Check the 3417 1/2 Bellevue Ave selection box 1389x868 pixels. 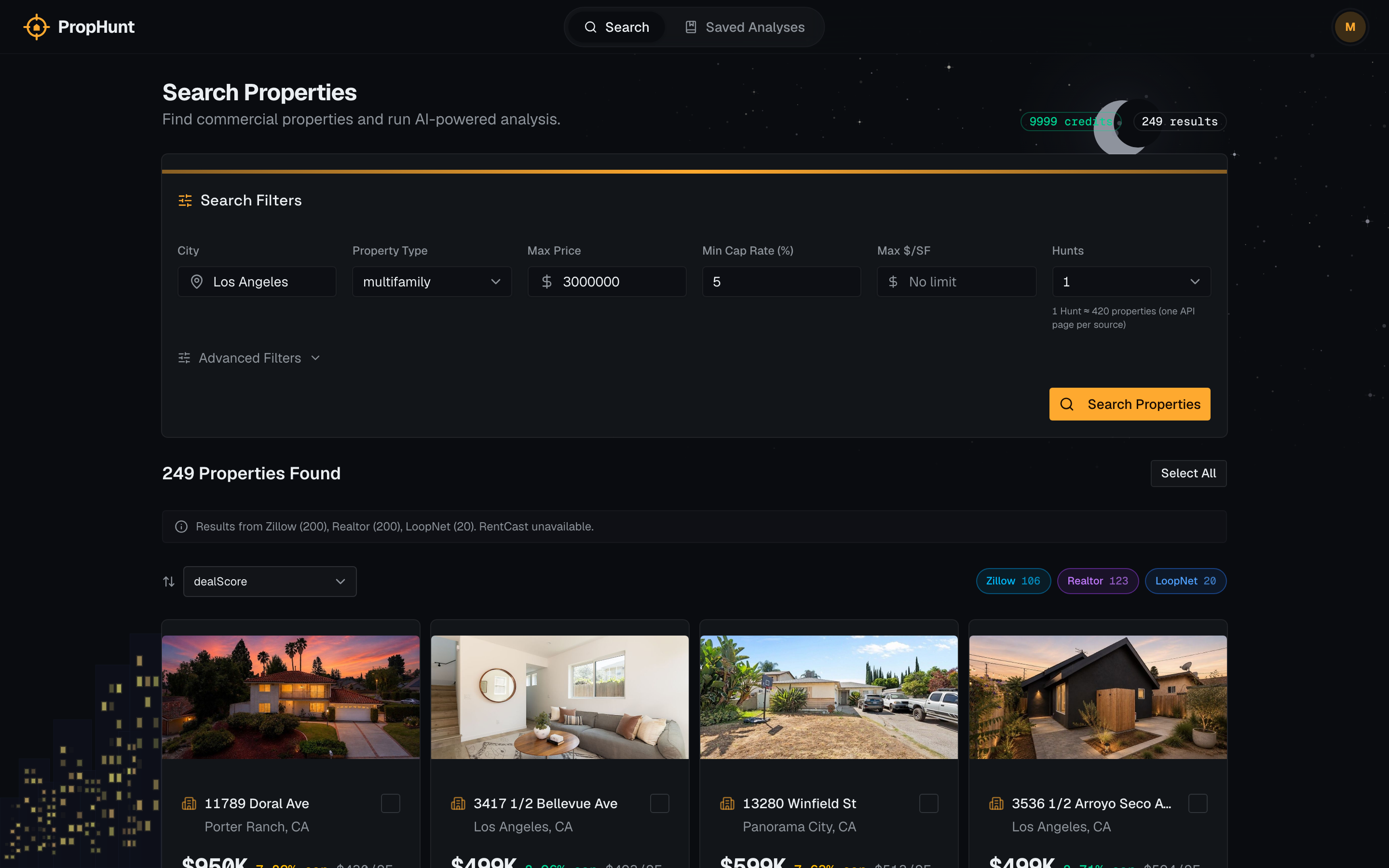click(x=659, y=804)
